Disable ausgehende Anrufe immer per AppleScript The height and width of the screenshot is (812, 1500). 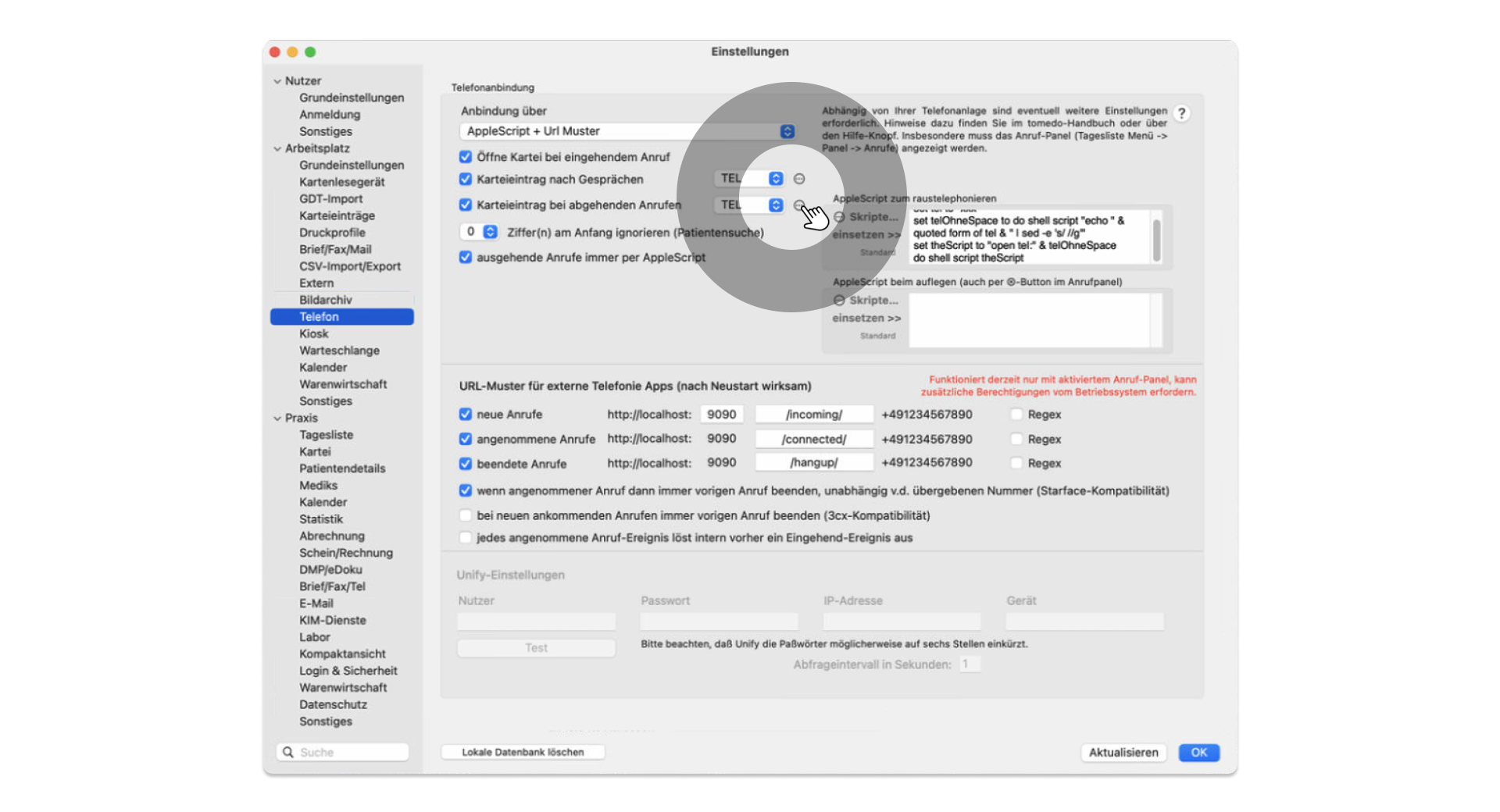tap(466, 257)
